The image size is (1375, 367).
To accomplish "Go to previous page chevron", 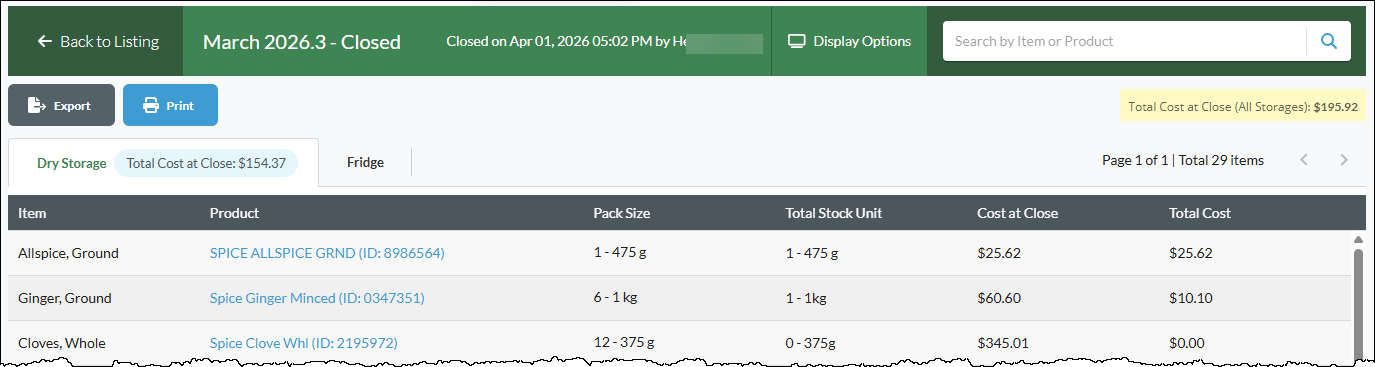I will pos(1304,160).
